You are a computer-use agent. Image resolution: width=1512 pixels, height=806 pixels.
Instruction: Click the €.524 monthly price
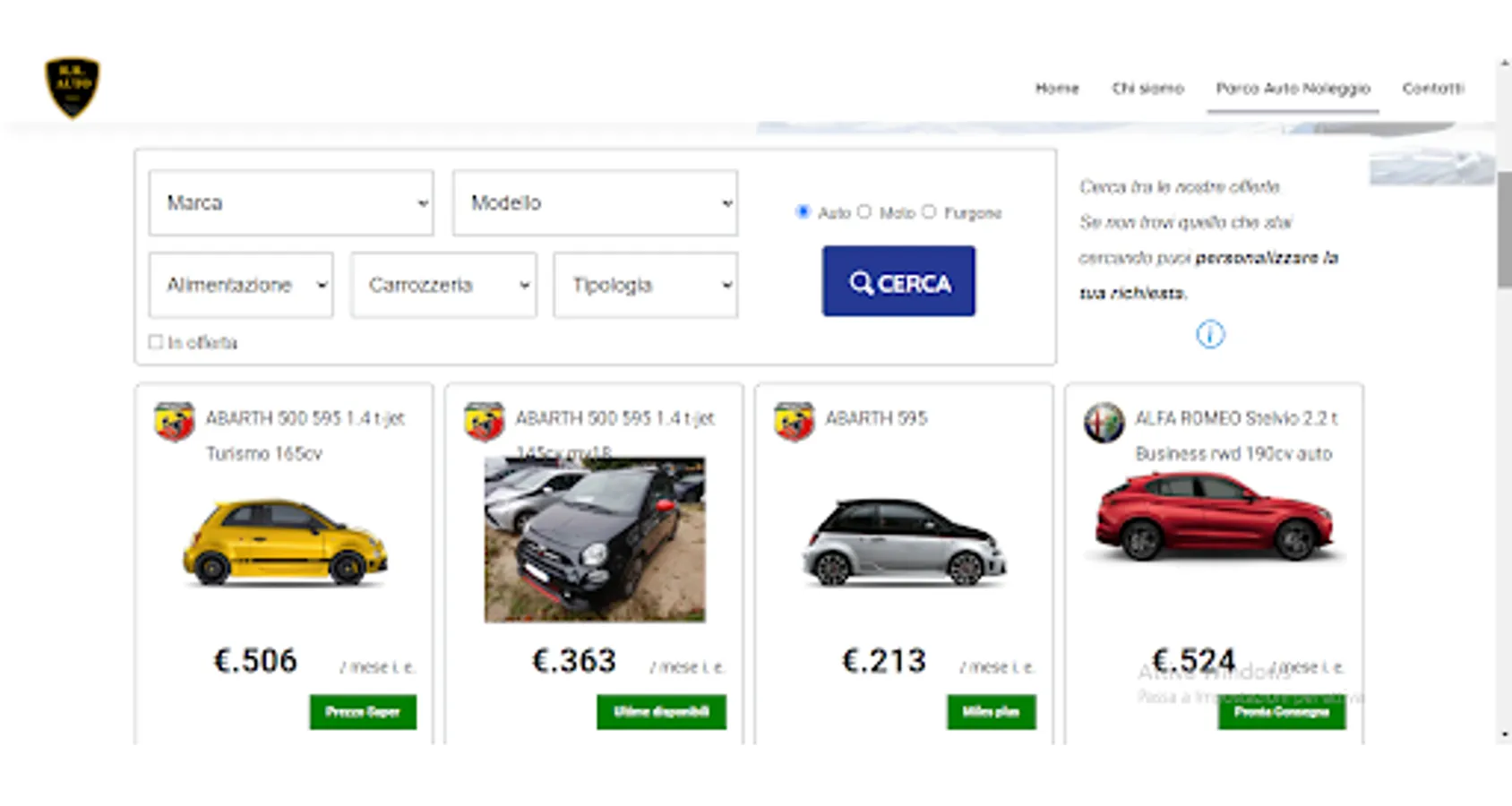(x=1194, y=661)
